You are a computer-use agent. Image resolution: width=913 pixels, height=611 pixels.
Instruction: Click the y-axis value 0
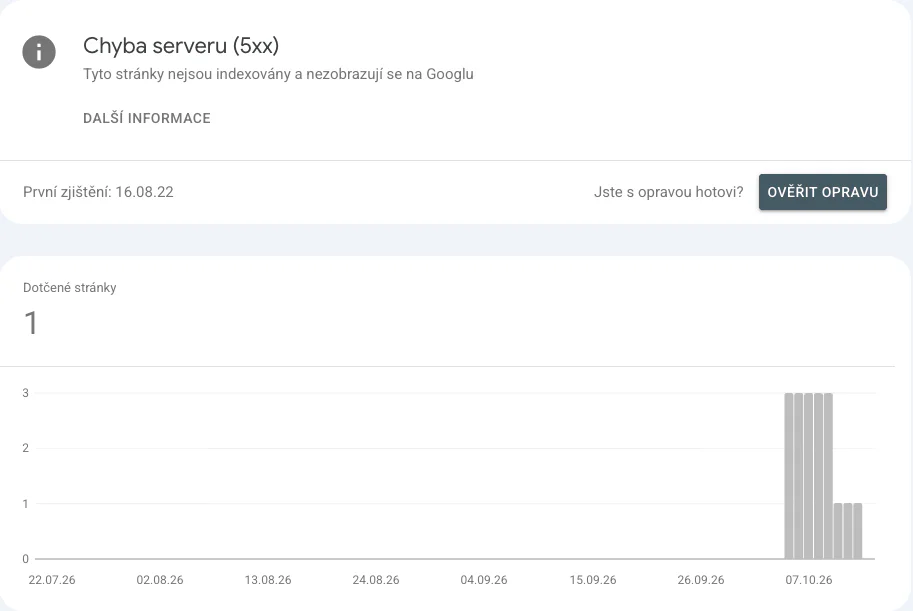(x=26, y=559)
